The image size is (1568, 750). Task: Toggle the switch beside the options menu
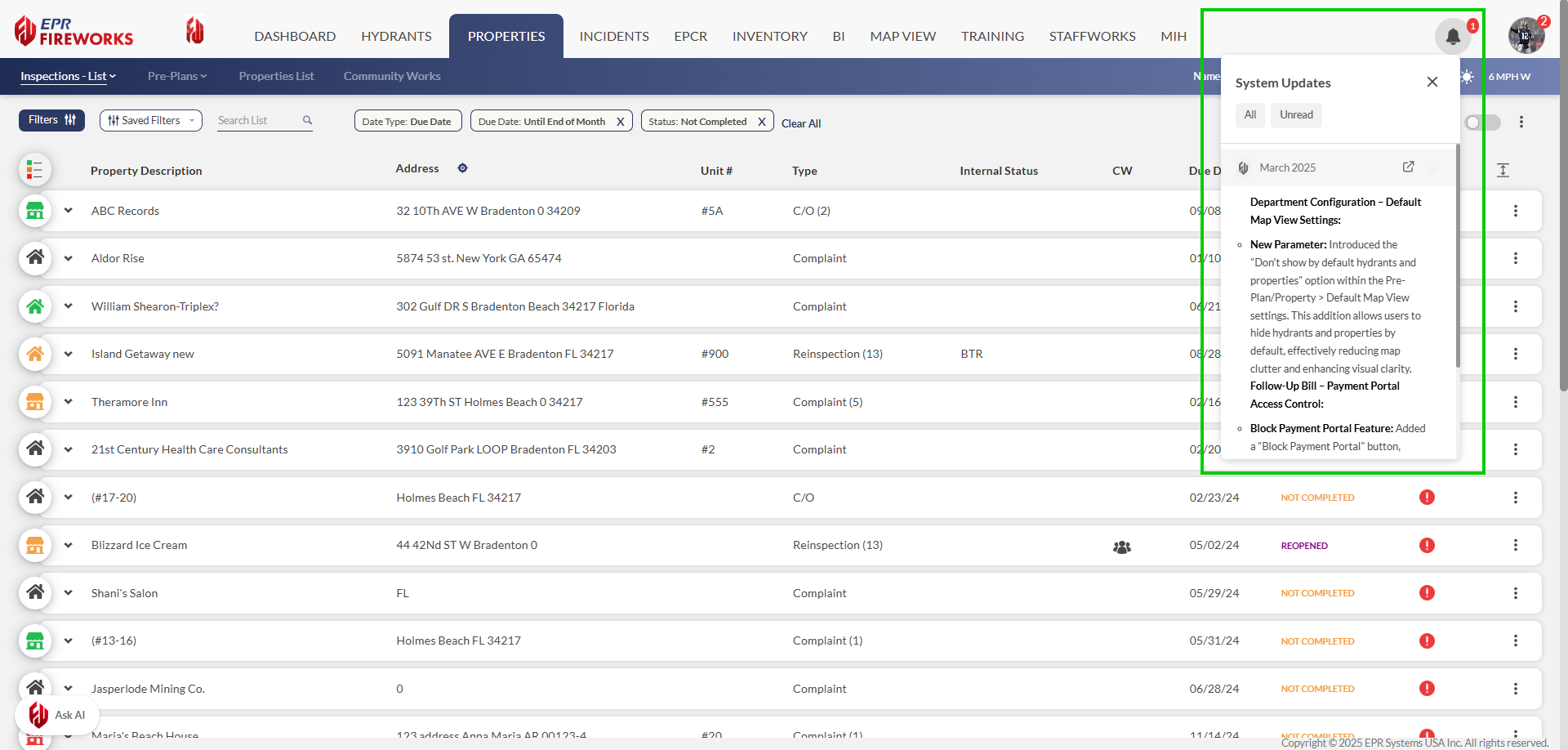(1481, 123)
